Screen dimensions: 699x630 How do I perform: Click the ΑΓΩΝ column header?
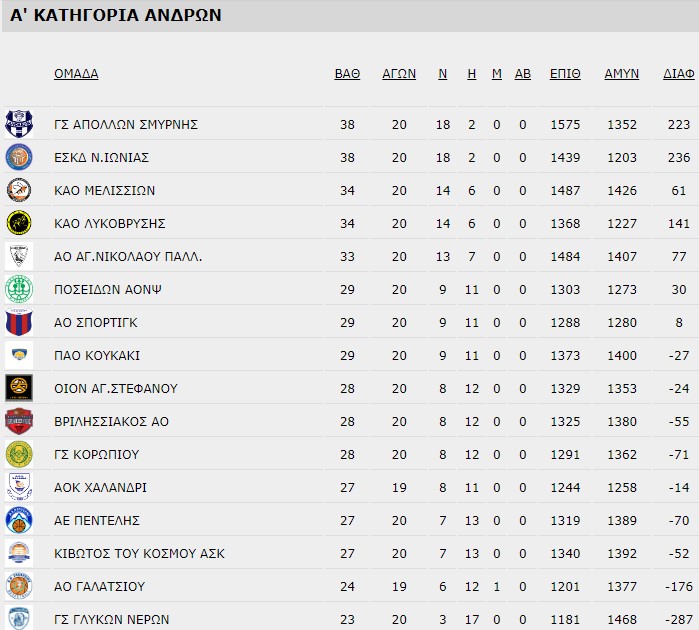(x=399, y=74)
